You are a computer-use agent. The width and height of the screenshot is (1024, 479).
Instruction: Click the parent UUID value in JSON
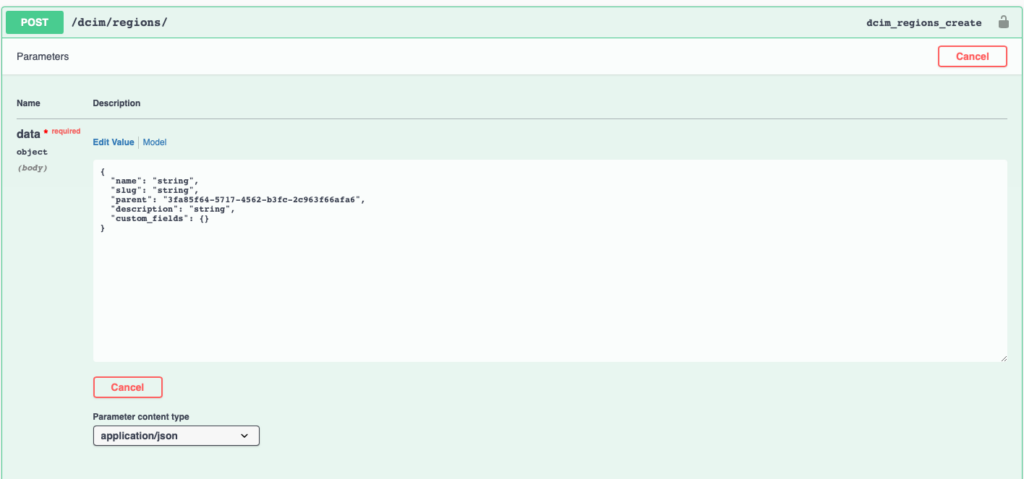tap(265, 199)
